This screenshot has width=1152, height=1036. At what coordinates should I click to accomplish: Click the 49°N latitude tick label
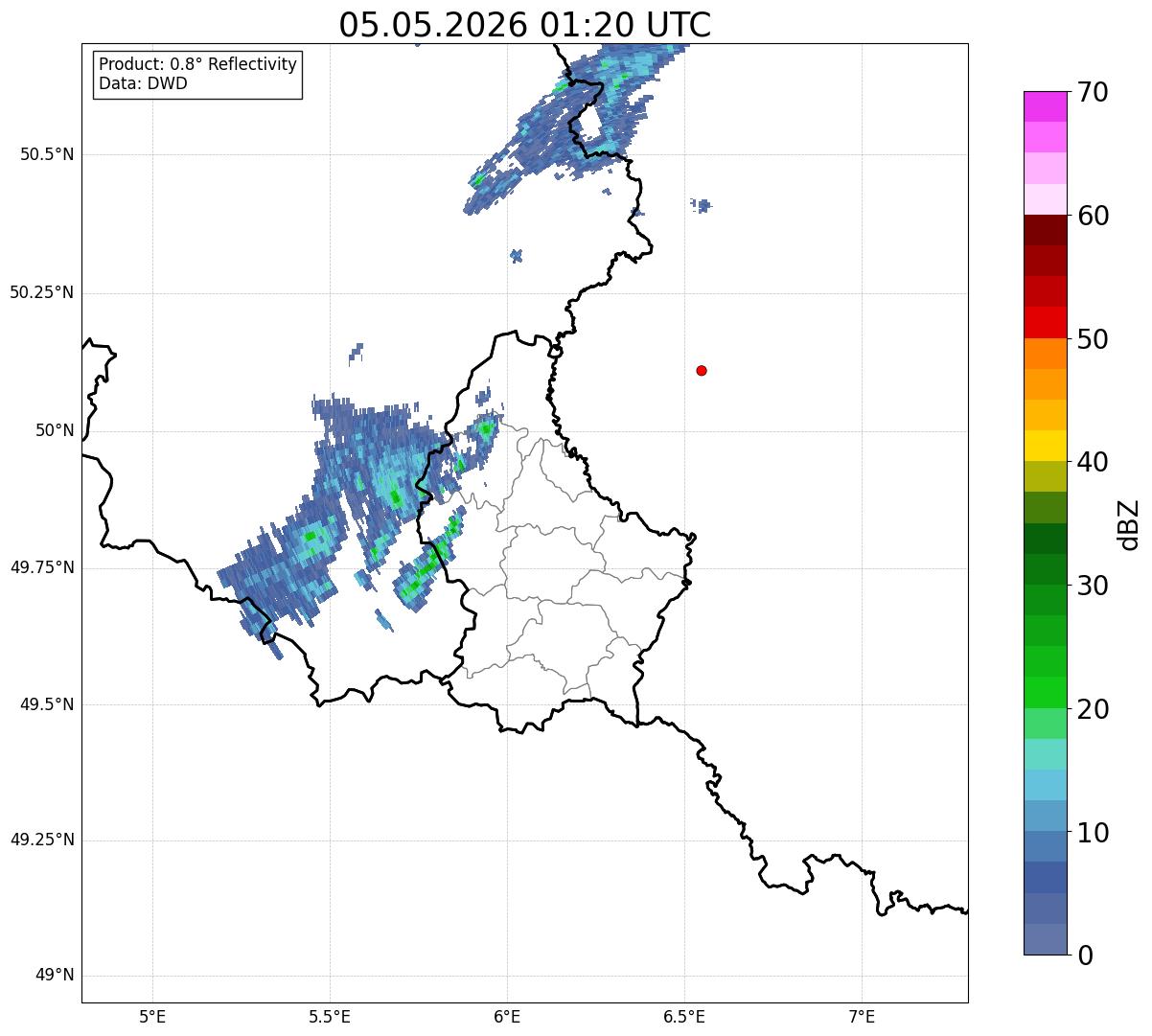point(55,976)
